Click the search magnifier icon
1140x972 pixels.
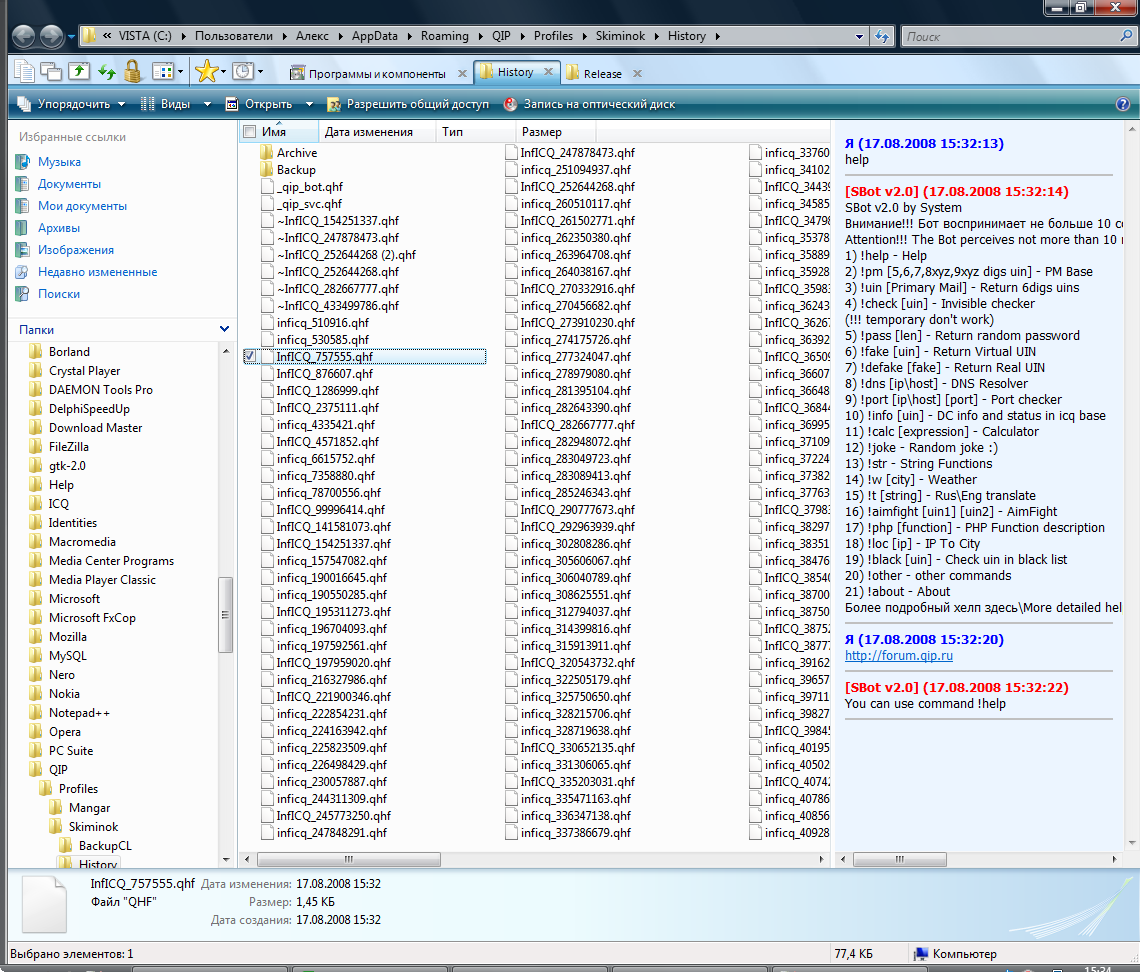(x=1127, y=36)
